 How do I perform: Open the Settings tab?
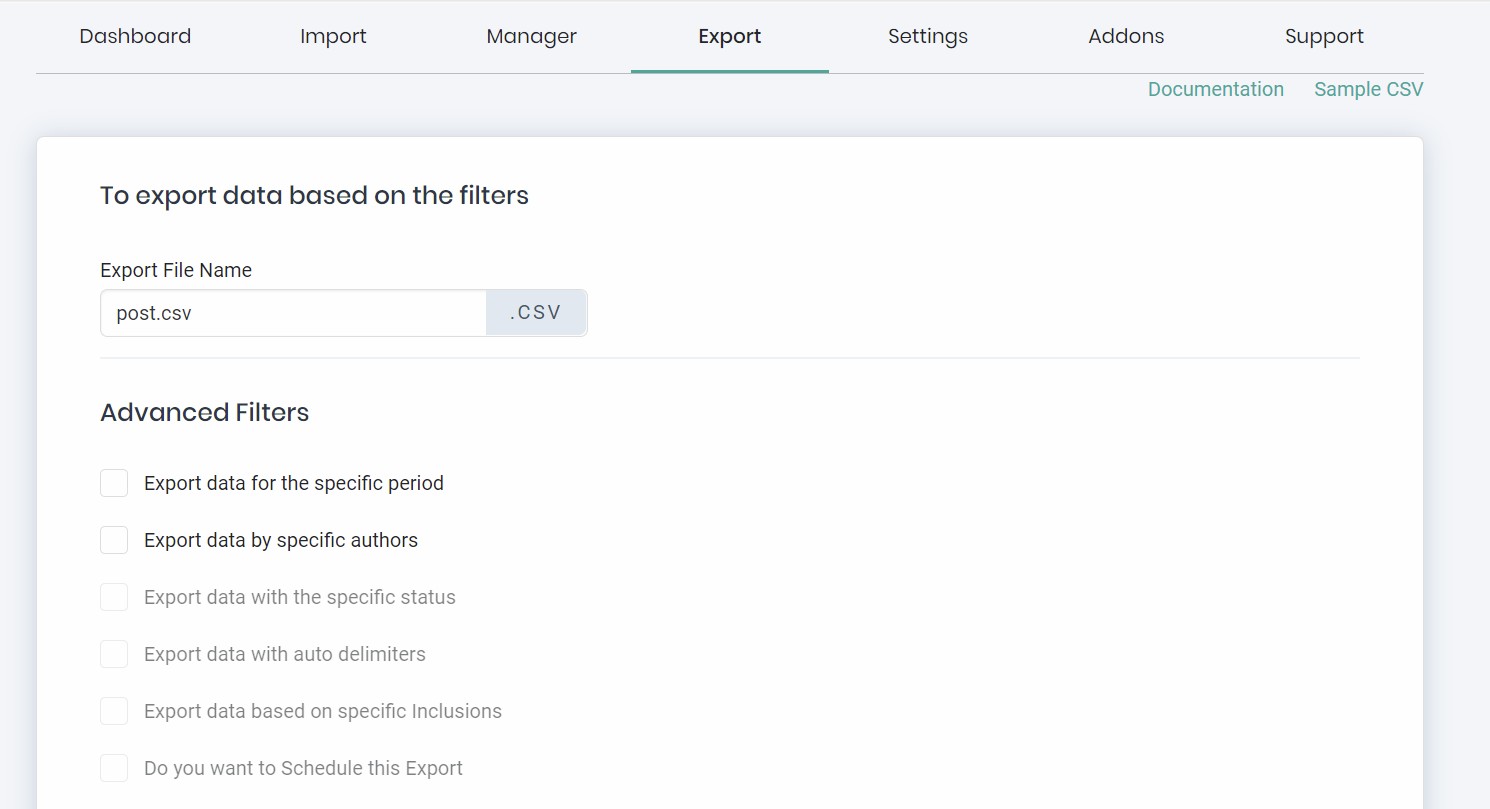[x=928, y=37]
